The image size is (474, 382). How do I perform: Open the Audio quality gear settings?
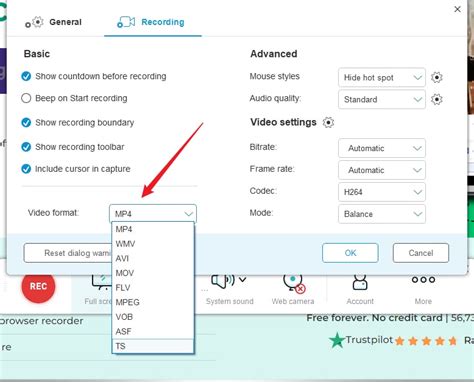click(436, 99)
